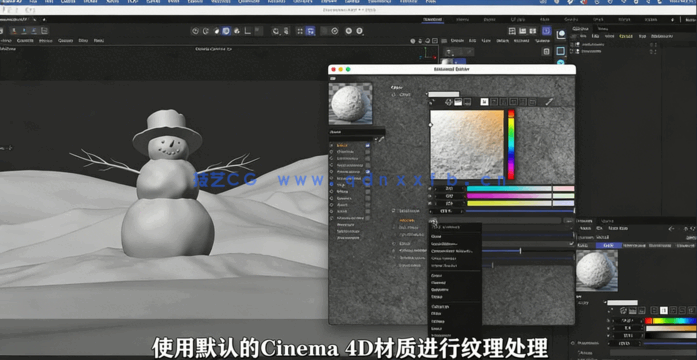Click the first color value field in Material Editor
The image size is (697, 360).
pyautogui.click(x=449, y=188)
